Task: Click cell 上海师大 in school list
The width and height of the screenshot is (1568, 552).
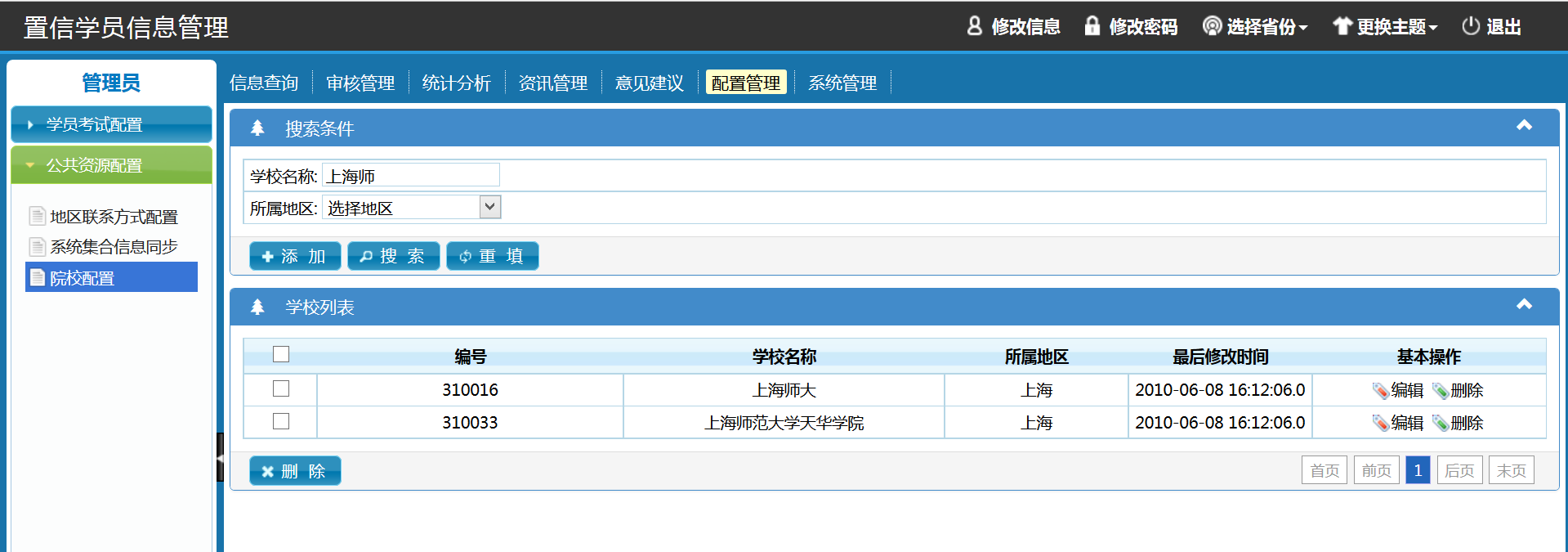Action: click(784, 390)
